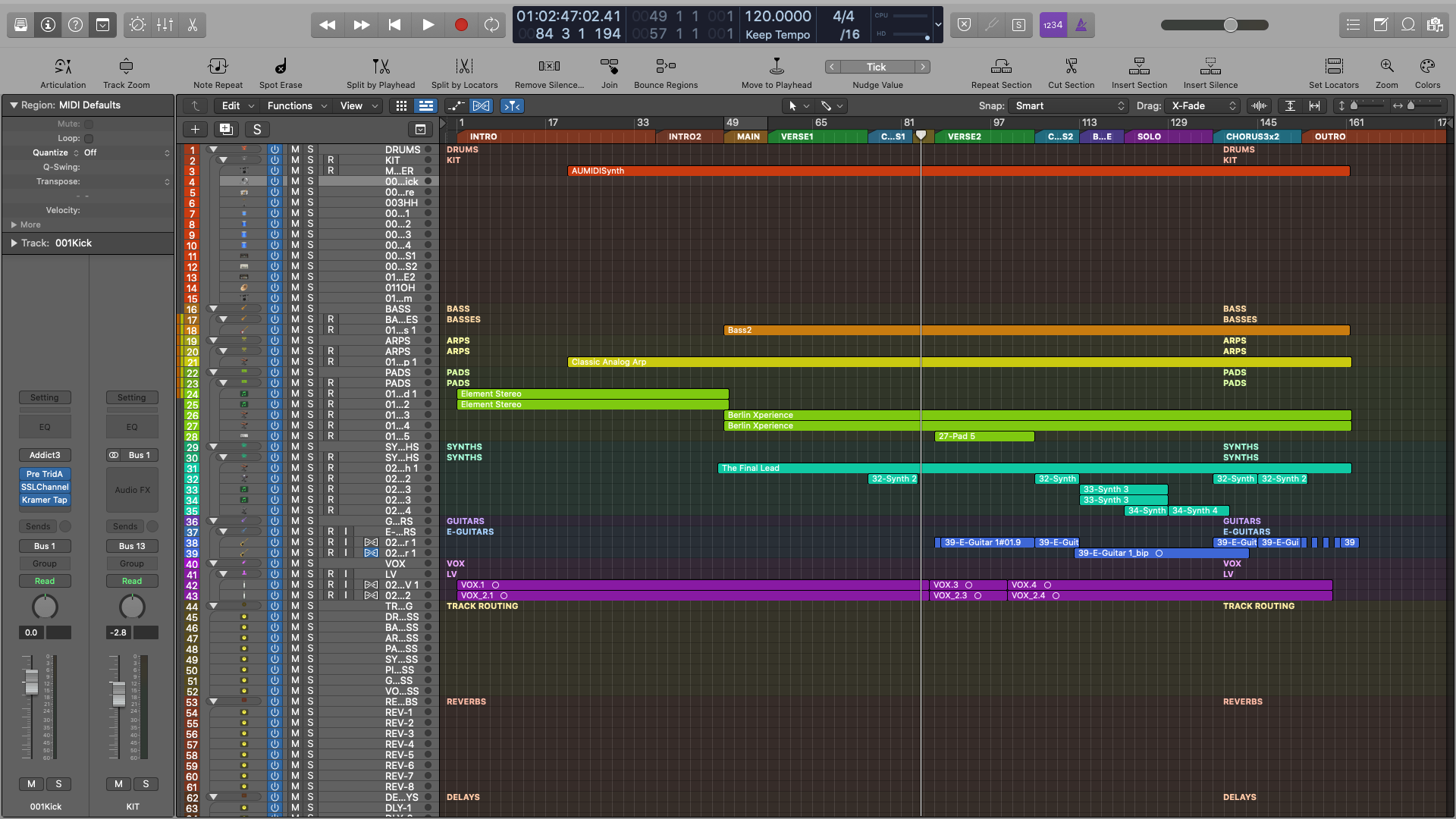
Task: Click the 001Kick channel Read automation button
Action: pyautogui.click(x=45, y=581)
